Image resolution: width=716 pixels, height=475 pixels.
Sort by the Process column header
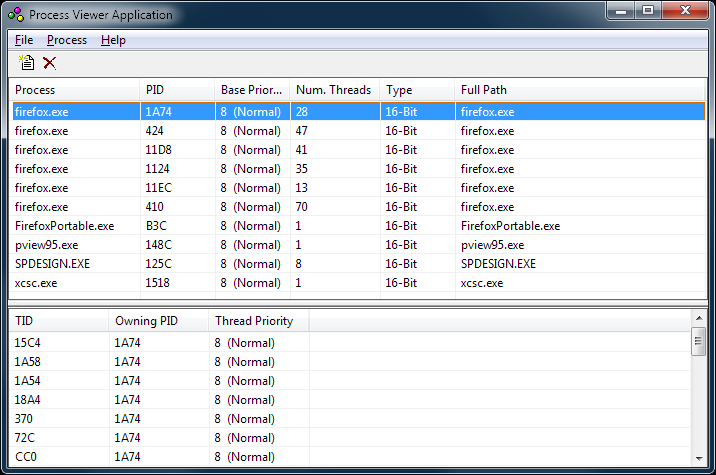point(74,90)
